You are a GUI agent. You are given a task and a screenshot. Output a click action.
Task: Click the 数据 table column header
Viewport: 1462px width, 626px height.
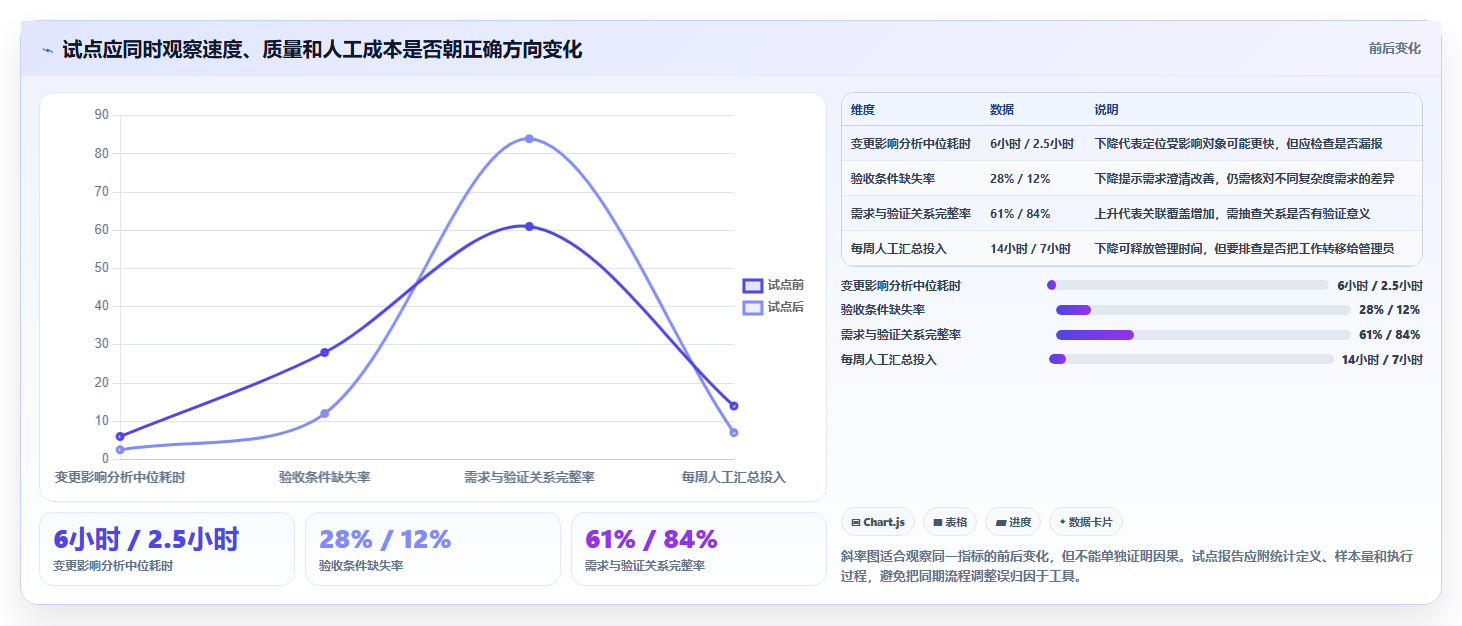pos(1002,110)
